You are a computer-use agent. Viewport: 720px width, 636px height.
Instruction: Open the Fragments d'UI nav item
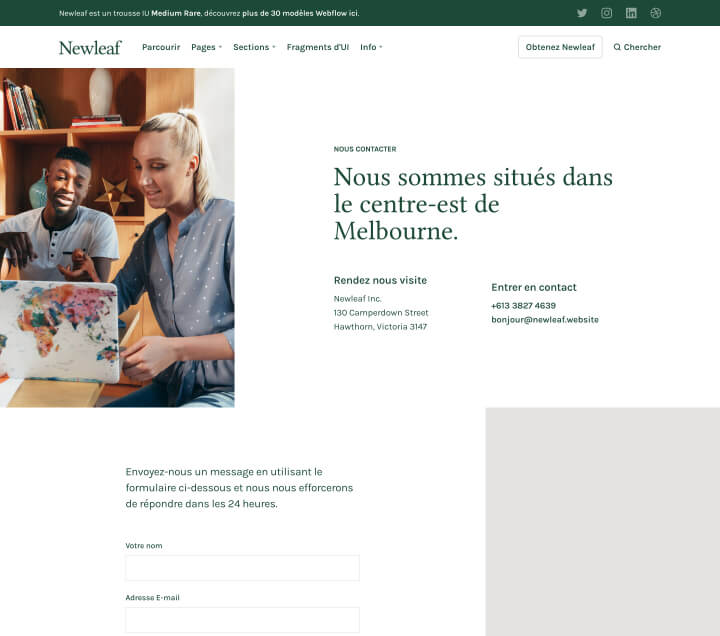(318, 47)
